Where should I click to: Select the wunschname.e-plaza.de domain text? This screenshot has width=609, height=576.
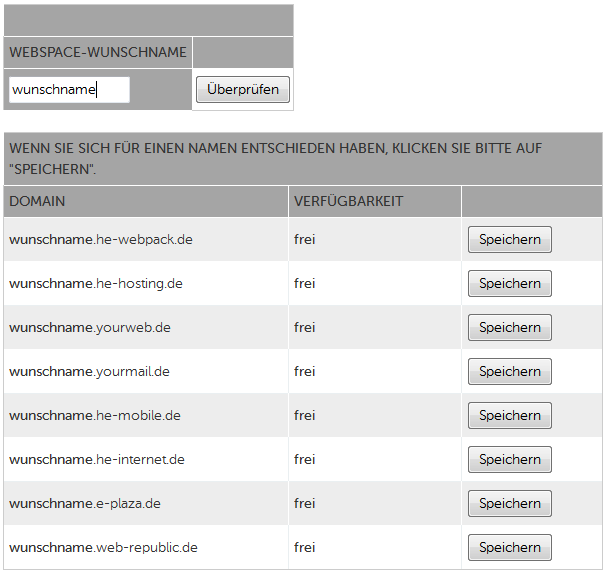coord(85,504)
